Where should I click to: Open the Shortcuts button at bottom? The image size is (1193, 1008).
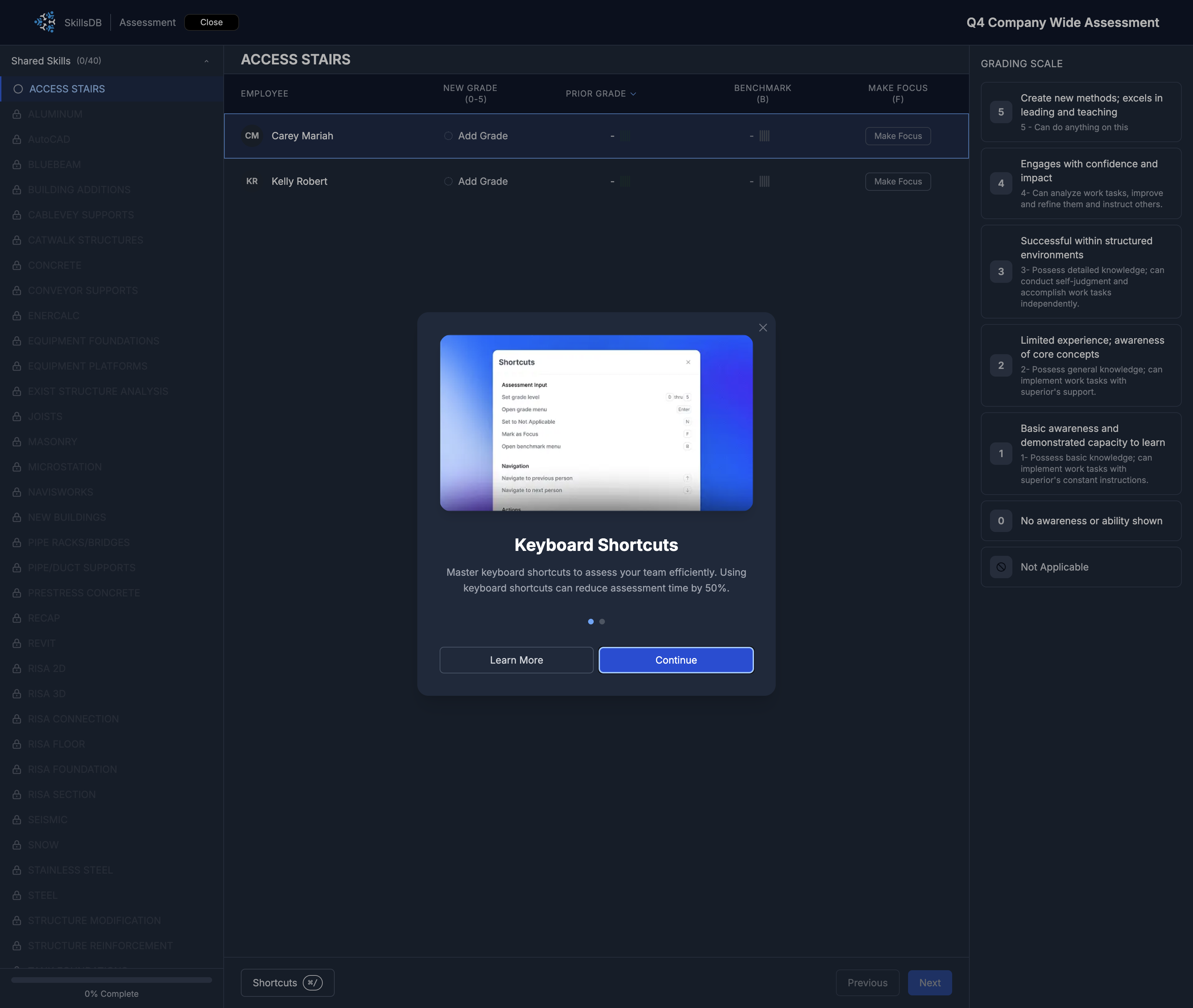pos(287,983)
